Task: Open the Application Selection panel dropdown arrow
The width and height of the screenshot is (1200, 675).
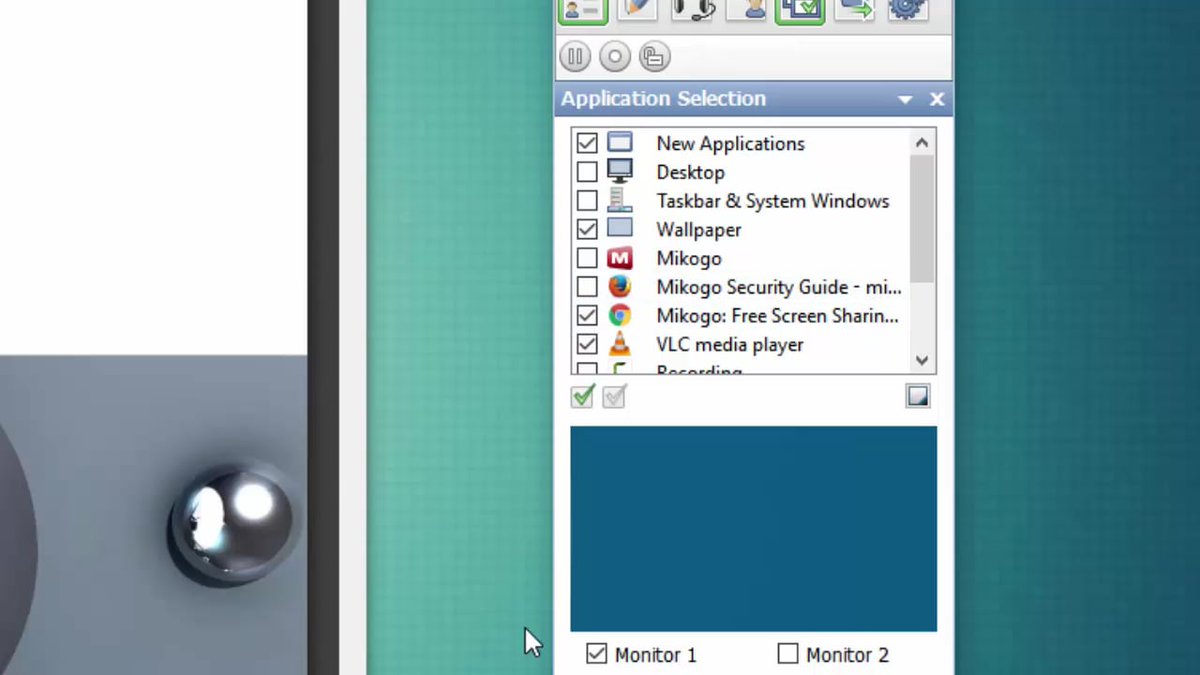Action: click(905, 99)
